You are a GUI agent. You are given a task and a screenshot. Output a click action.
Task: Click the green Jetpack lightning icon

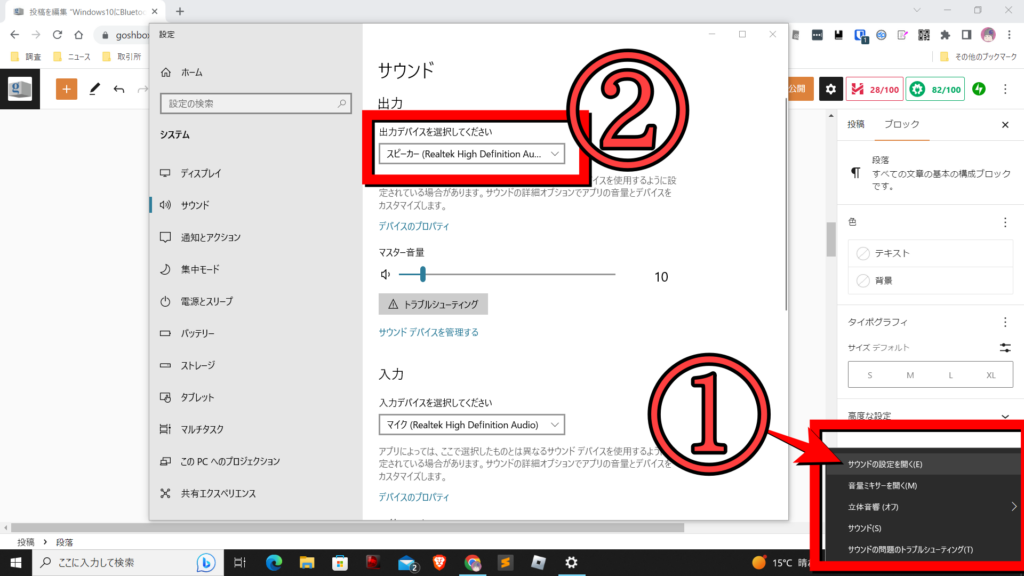coord(979,89)
